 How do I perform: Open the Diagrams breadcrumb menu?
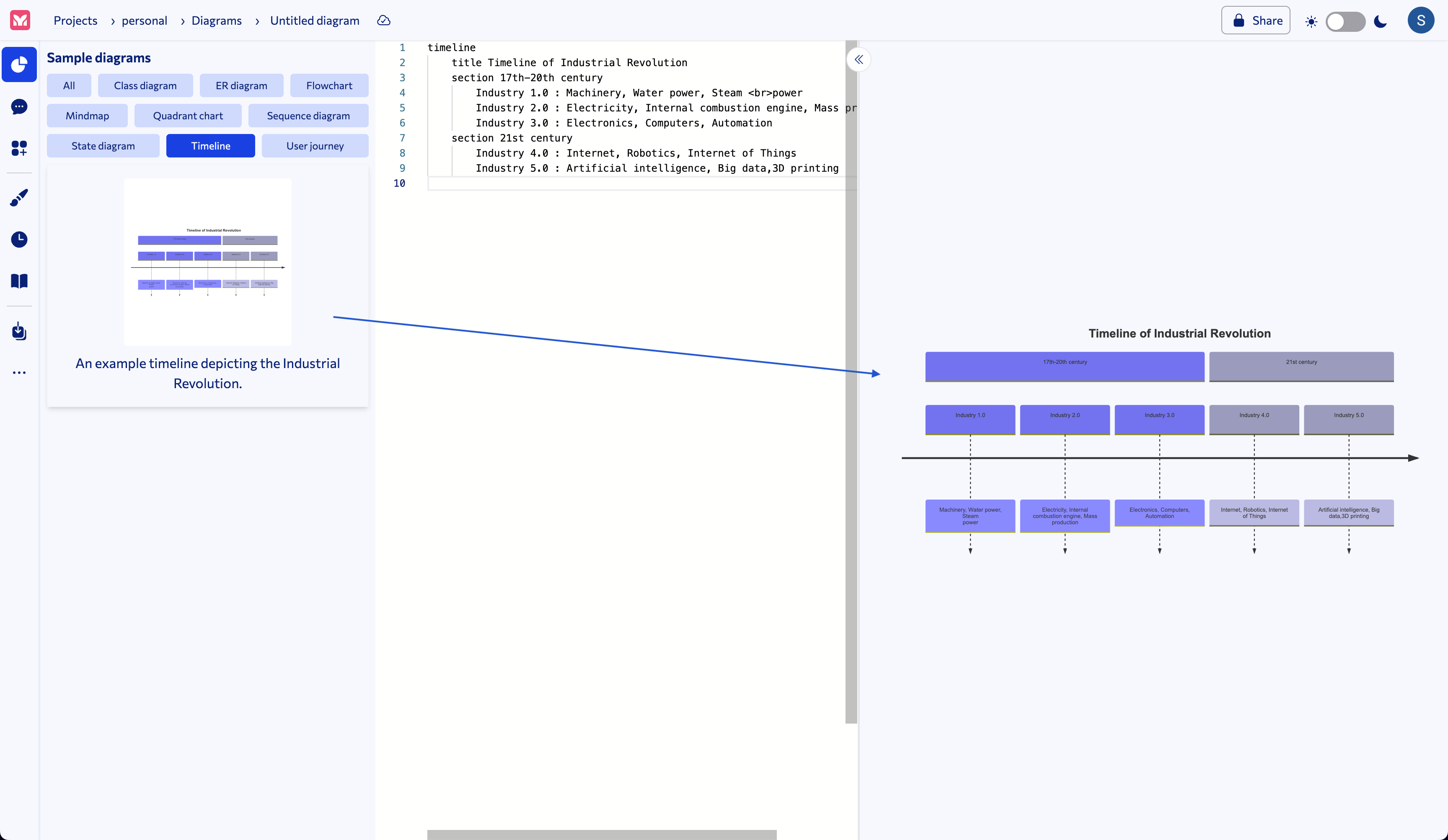[x=217, y=20]
